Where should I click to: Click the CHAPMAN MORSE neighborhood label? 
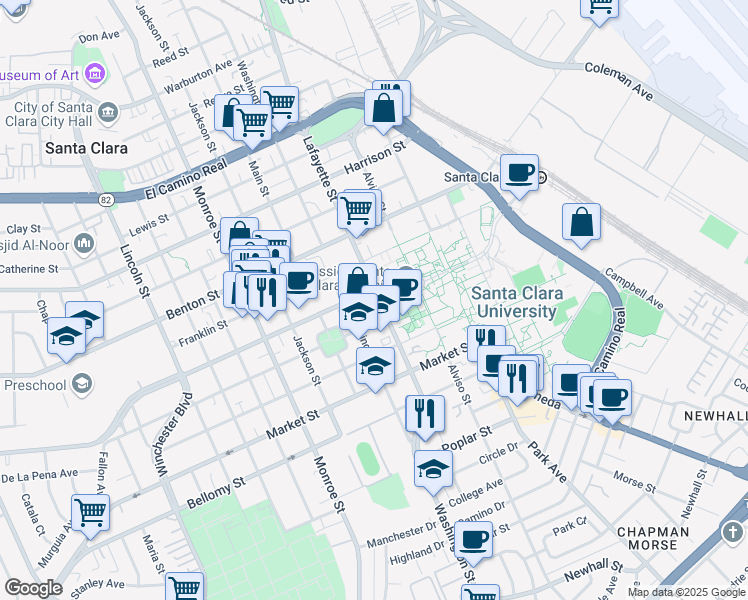pyautogui.click(x=653, y=538)
